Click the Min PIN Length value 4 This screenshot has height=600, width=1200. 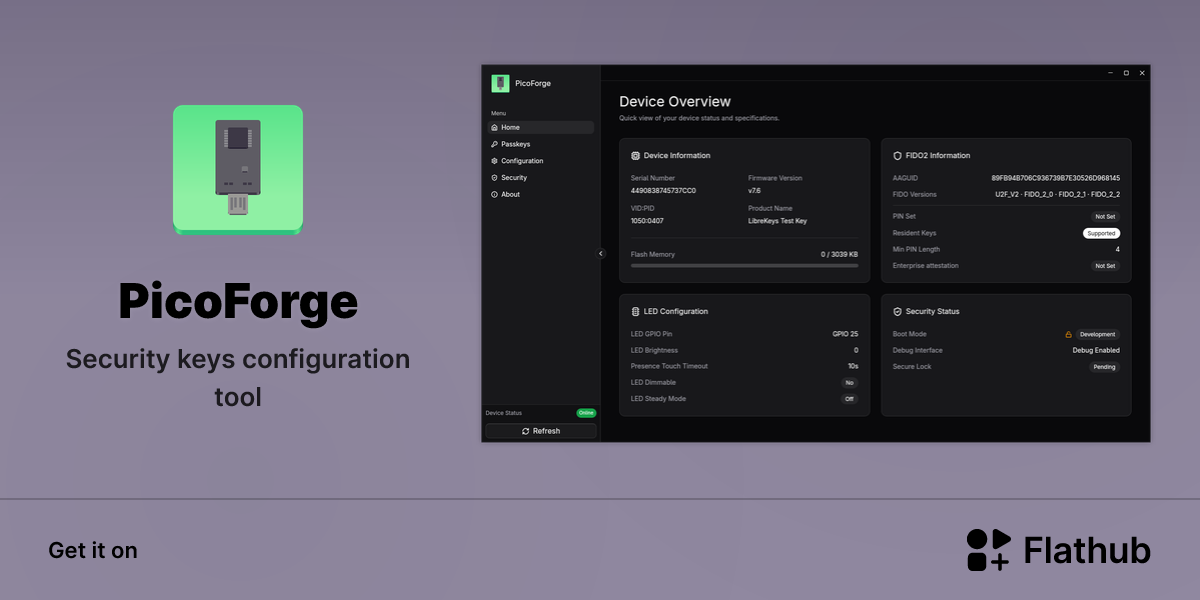[1118, 249]
